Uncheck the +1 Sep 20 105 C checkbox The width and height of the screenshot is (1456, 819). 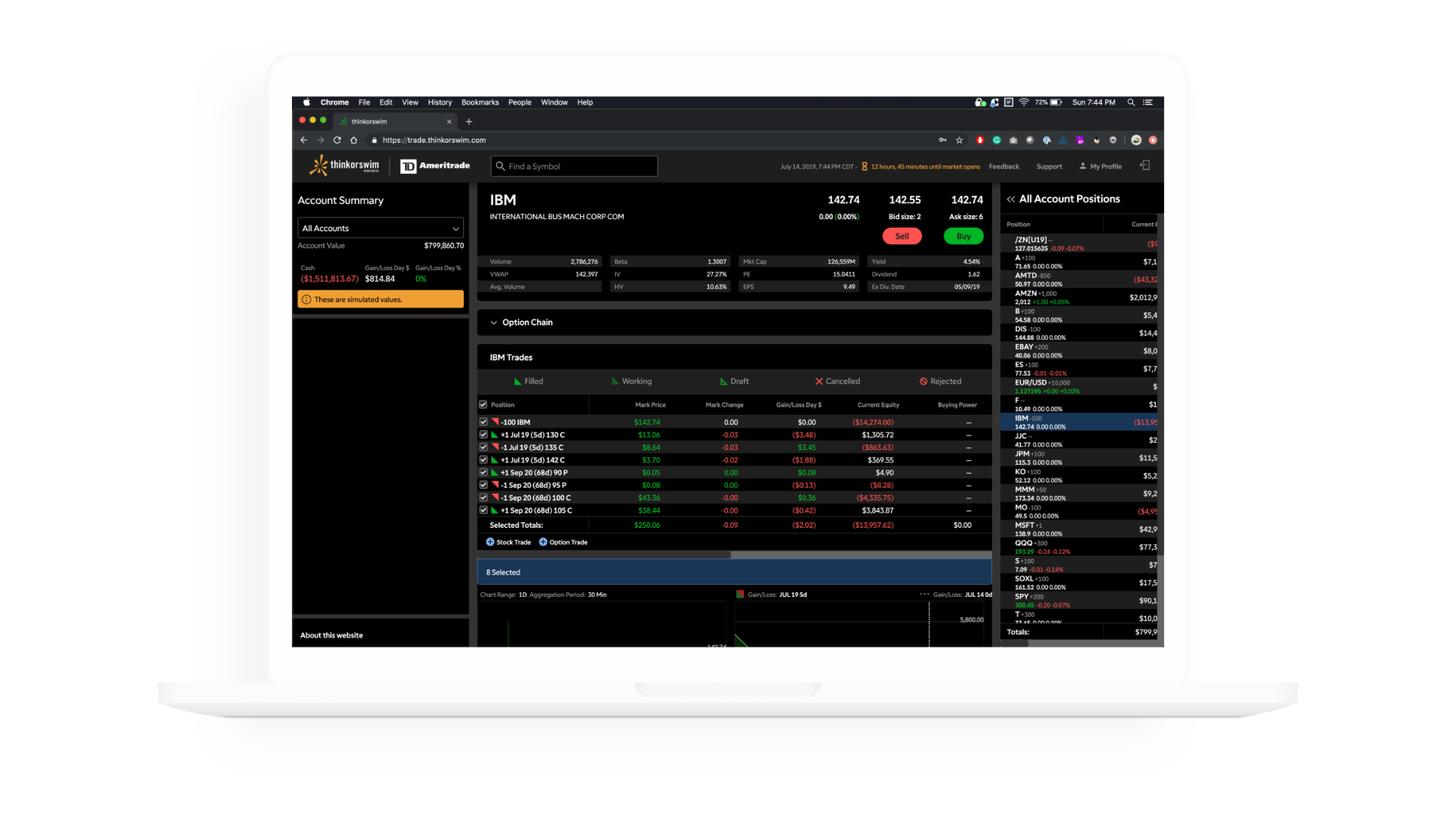[x=483, y=510]
